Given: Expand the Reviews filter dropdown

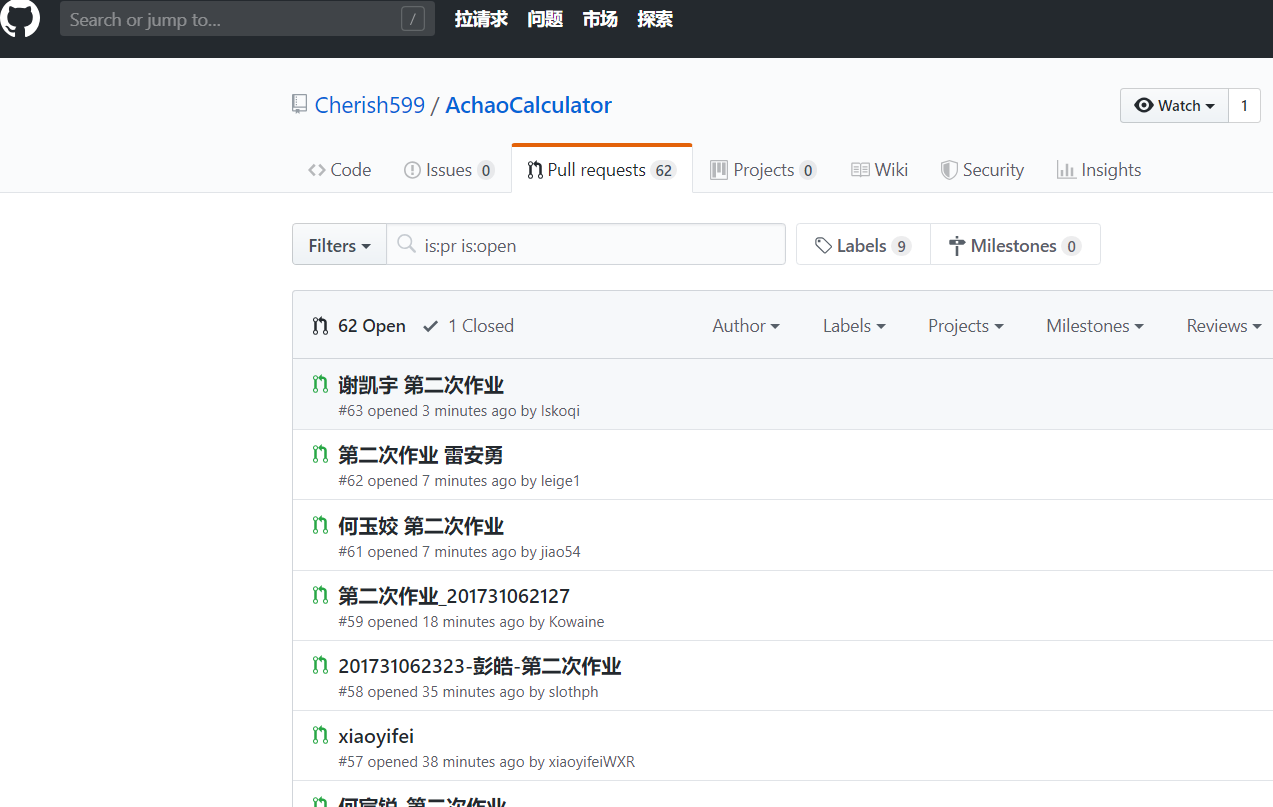Looking at the screenshot, I should (x=1224, y=326).
